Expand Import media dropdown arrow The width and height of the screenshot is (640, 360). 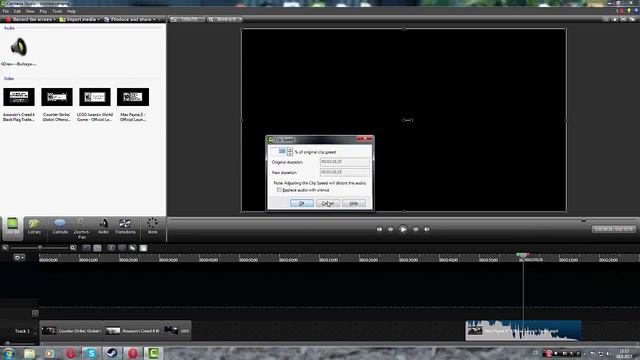point(98,19)
